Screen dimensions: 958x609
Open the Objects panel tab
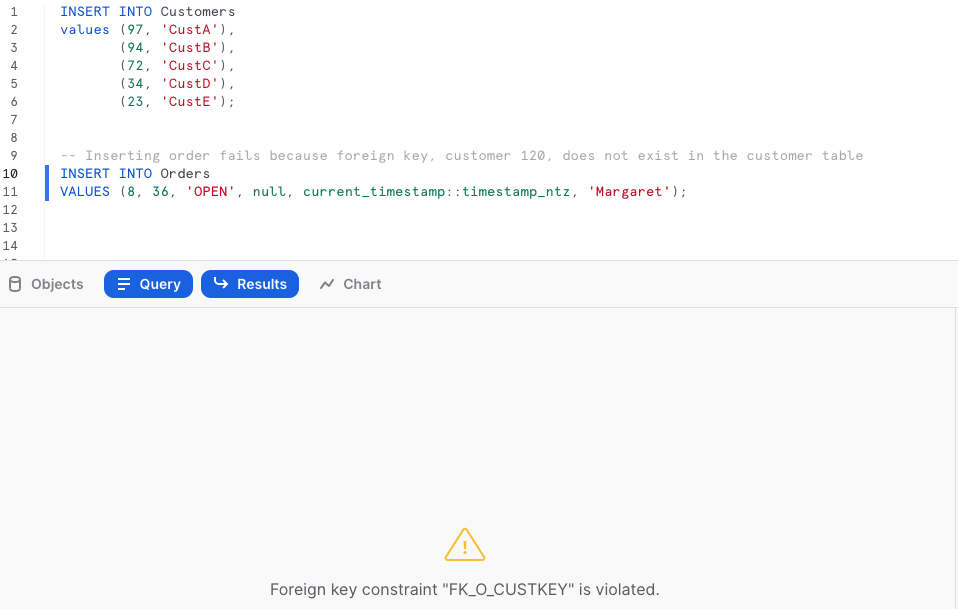(46, 284)
